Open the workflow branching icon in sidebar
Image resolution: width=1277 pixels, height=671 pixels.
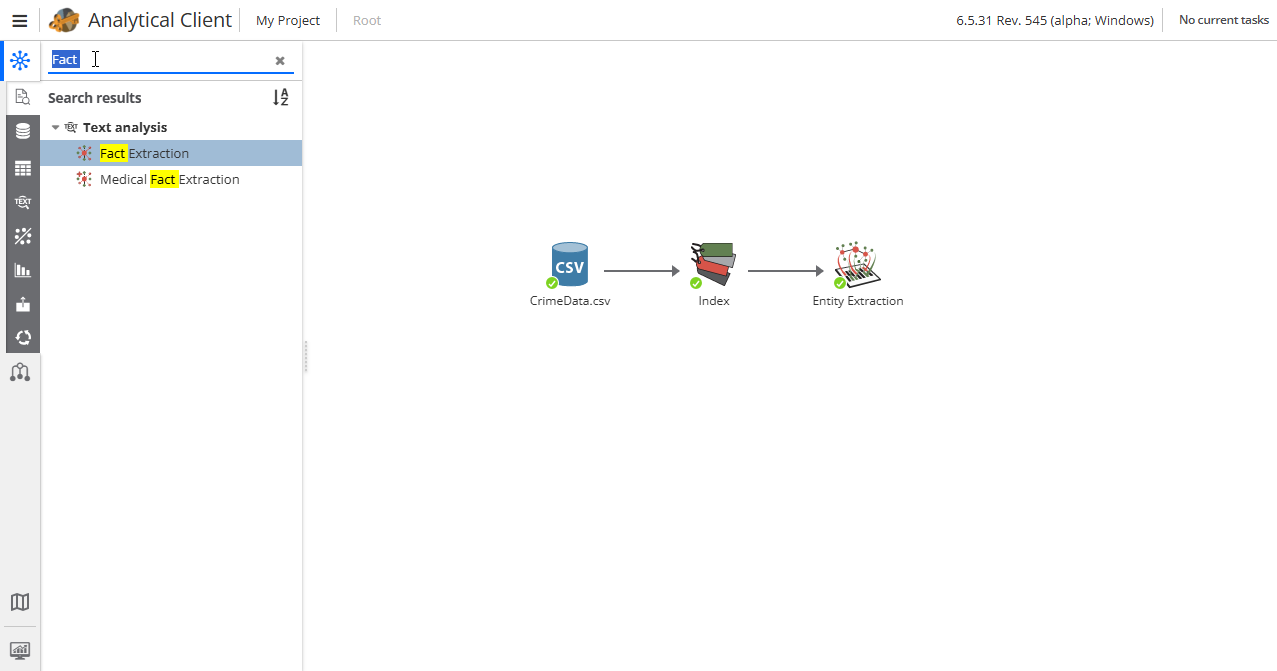click(20, 373)
